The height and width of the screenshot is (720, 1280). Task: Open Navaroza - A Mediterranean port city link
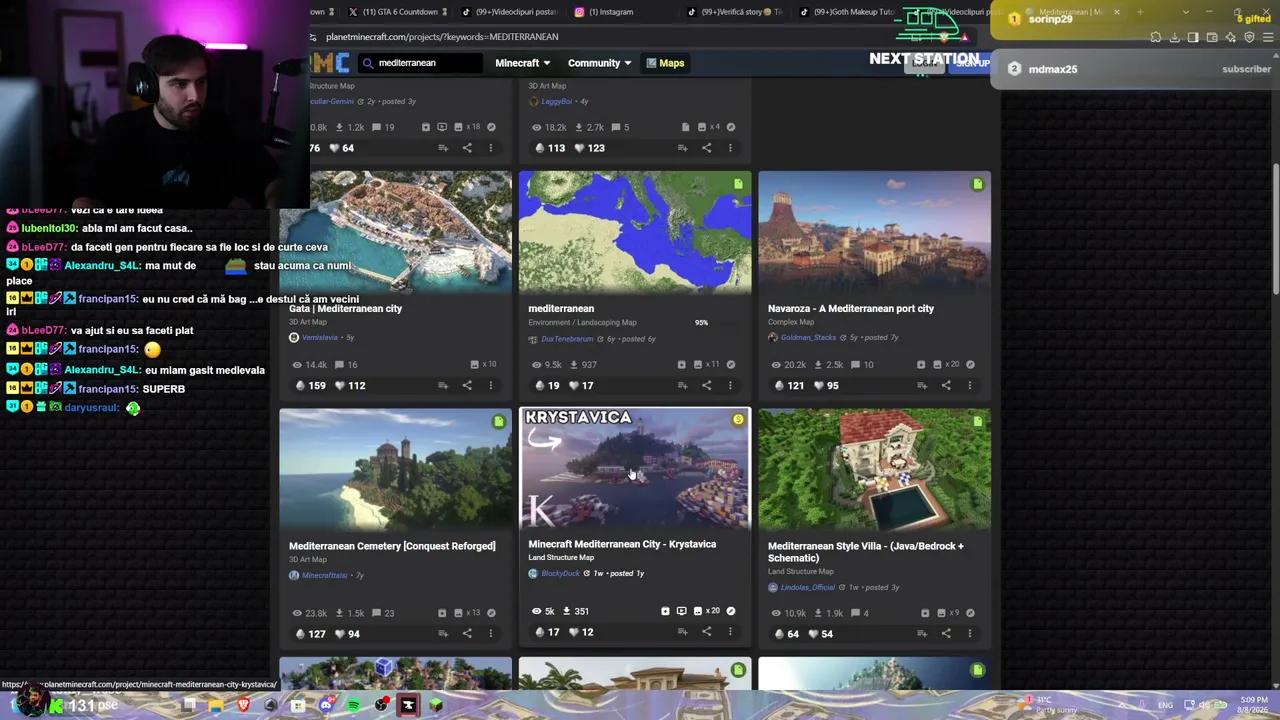click(850, 308)
